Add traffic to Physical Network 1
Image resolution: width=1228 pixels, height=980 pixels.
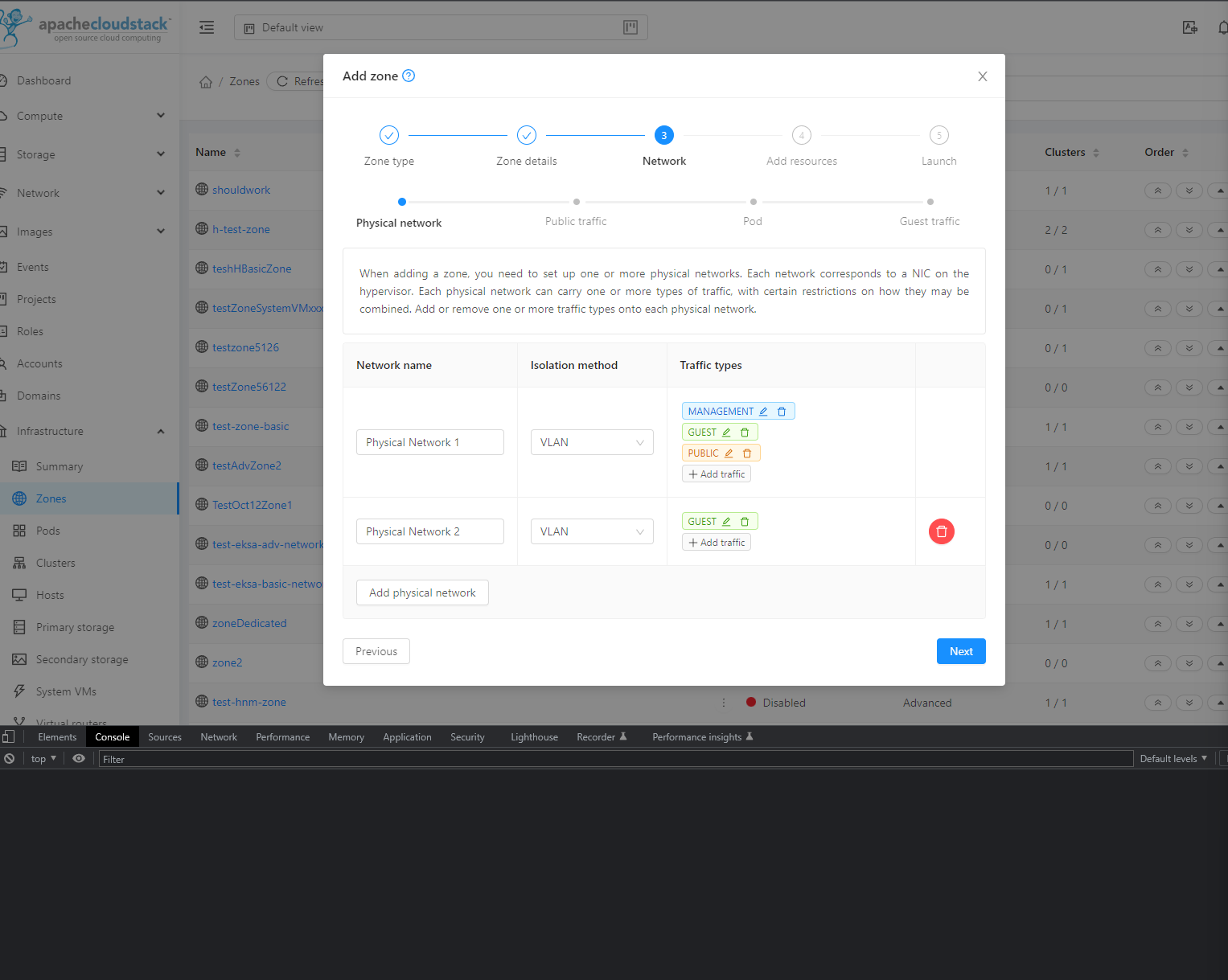[x=717, y=474]
